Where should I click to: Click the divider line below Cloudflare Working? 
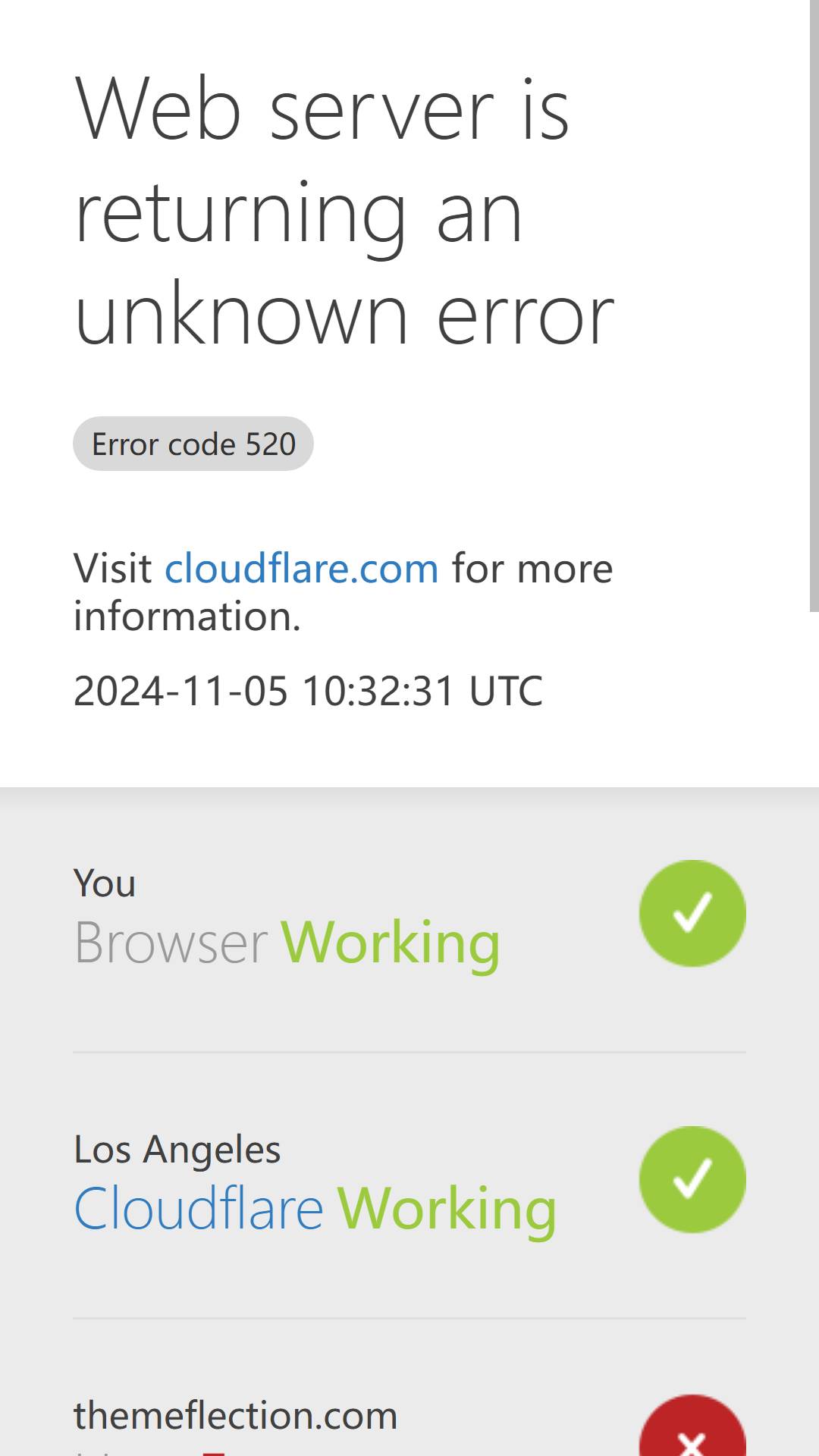[409, 1318]
